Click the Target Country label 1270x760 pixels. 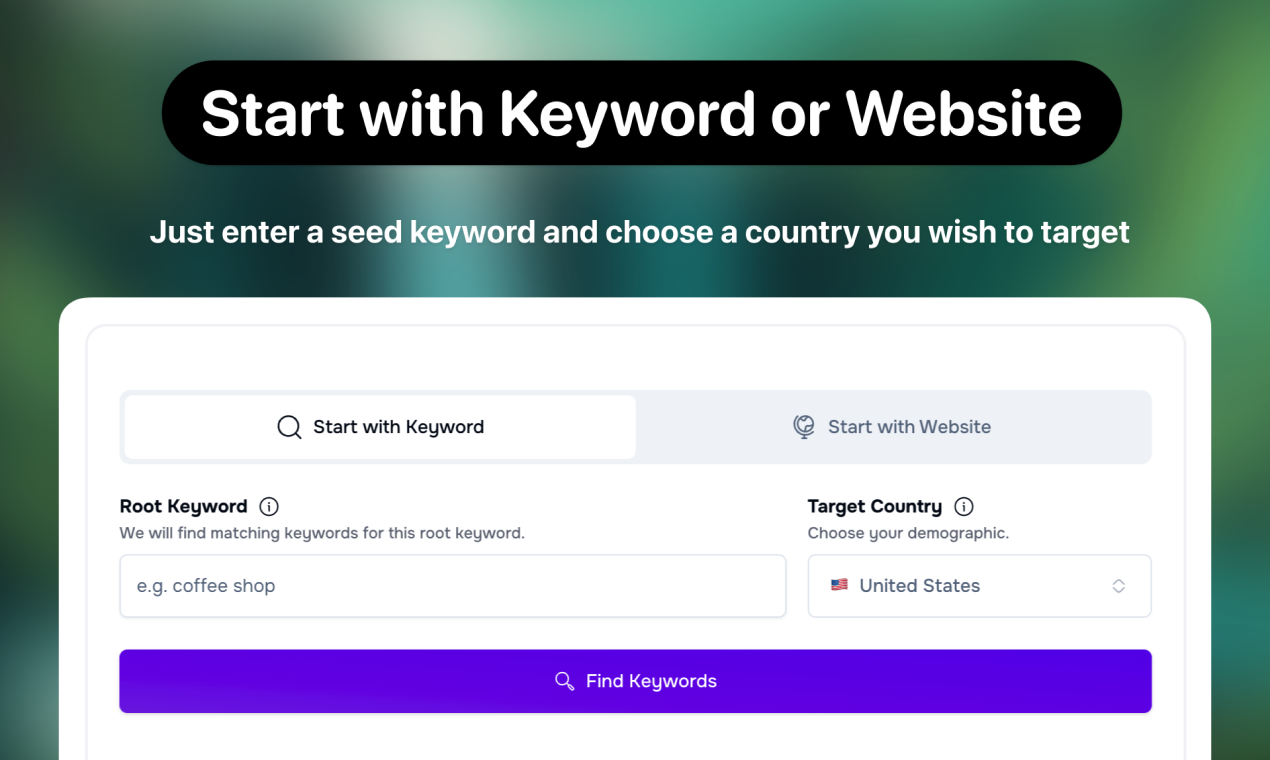pos(875,506)
